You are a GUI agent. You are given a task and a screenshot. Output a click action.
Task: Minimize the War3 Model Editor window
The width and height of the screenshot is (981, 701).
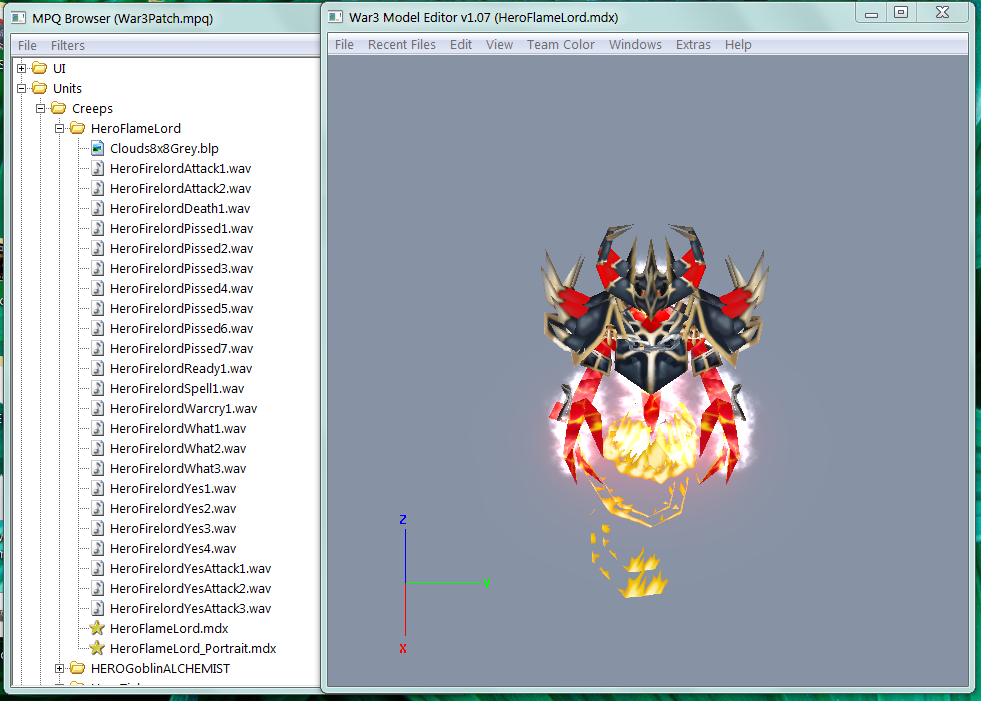click(x=872, y=13)
